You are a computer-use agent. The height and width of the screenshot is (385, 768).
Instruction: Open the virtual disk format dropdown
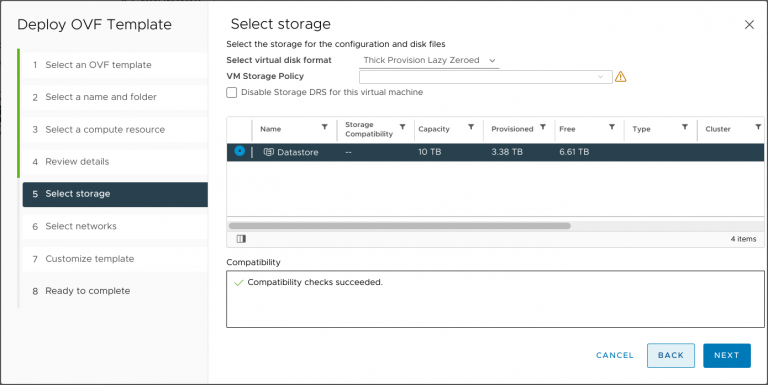(429, 60)
